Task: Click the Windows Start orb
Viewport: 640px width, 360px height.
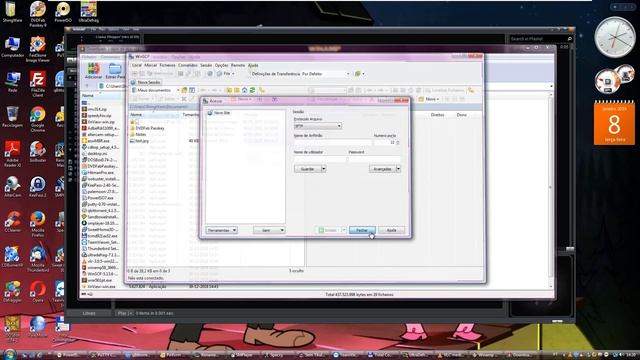Action: coord(9,354)
